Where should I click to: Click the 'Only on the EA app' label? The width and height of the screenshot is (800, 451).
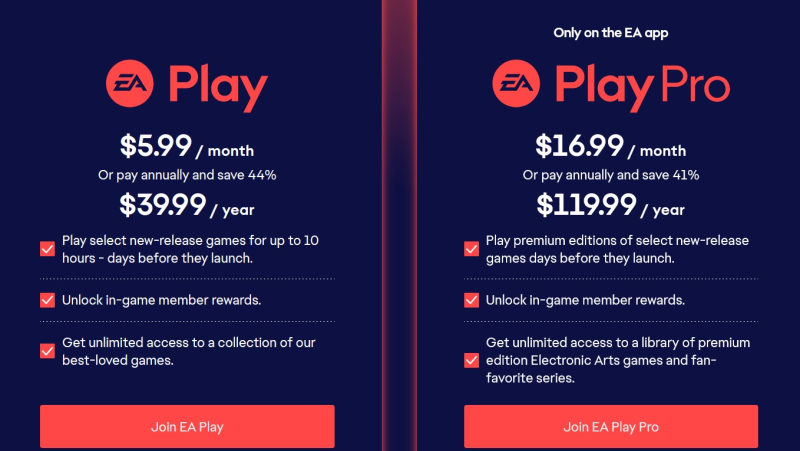point(611,33)
